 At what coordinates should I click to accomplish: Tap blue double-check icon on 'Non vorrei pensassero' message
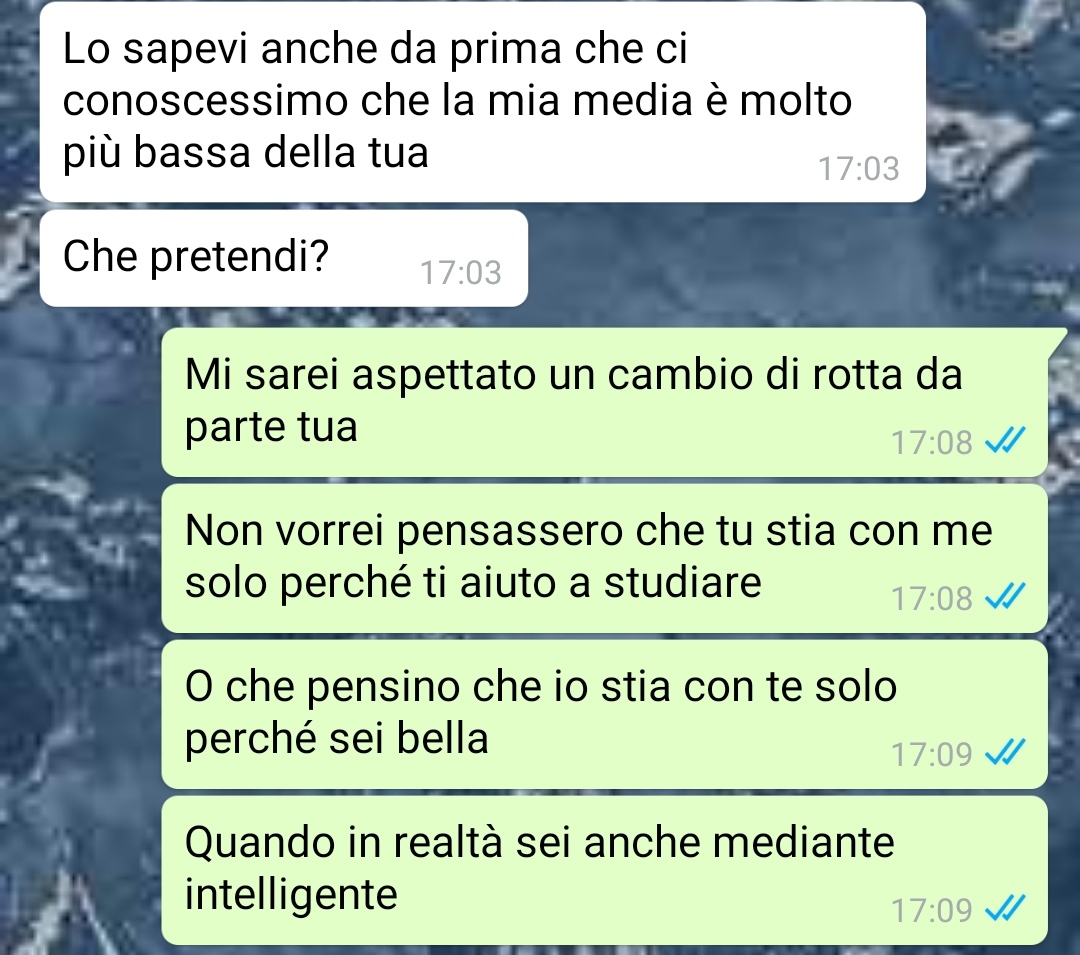(1005, 598)
